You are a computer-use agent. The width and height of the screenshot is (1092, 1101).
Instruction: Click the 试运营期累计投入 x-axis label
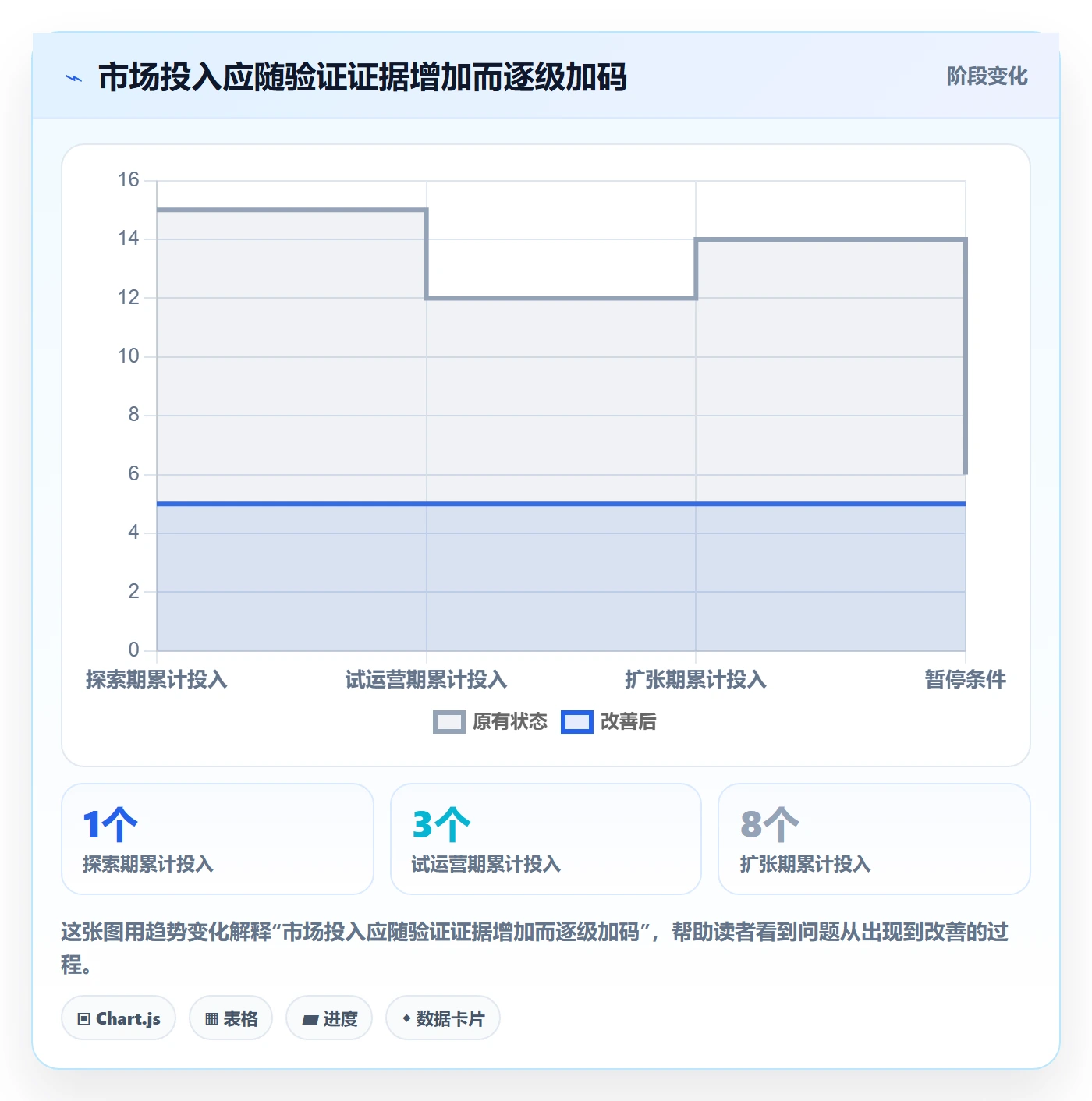427,680
